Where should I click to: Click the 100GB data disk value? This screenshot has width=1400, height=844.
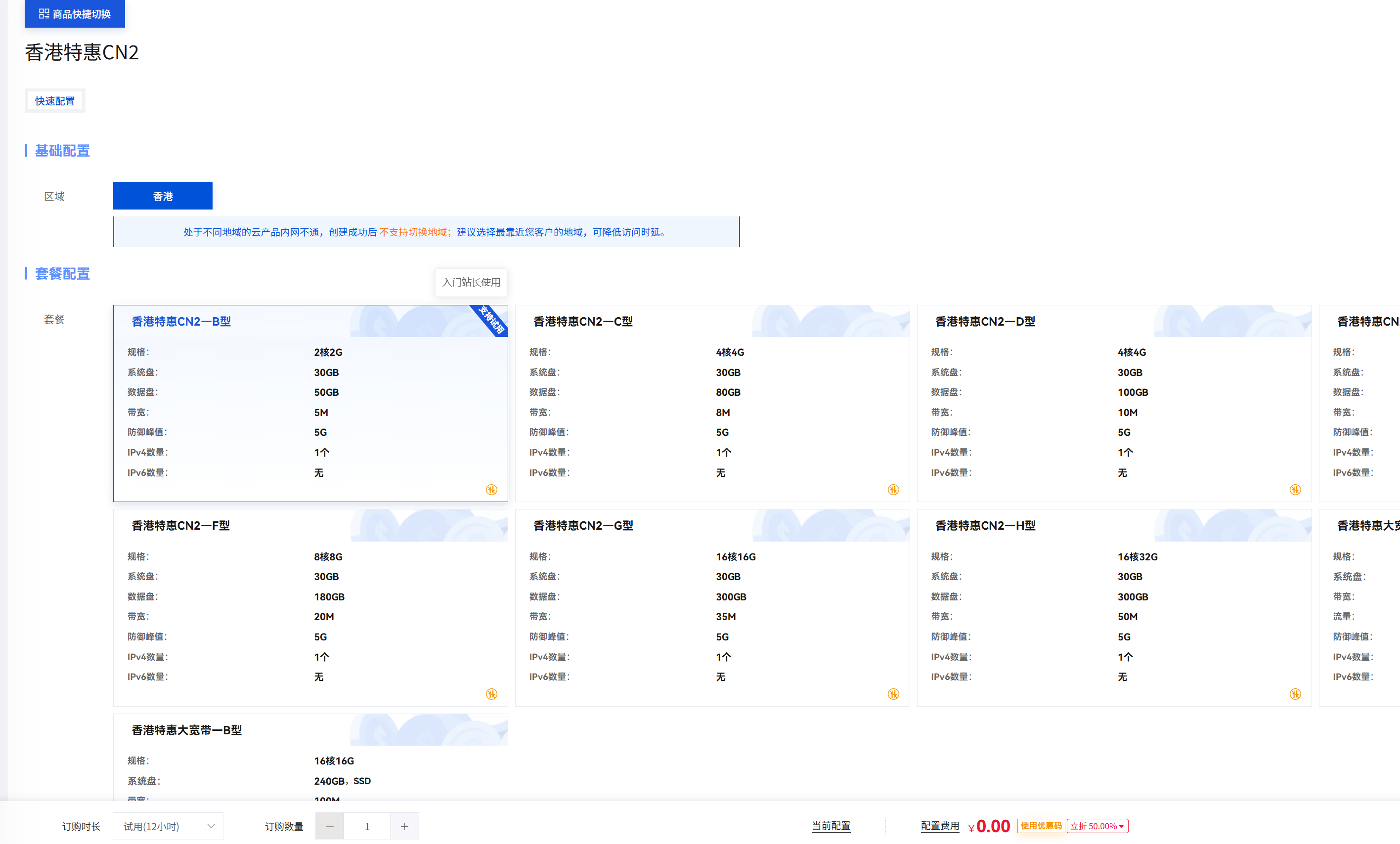pos(1133,392)
